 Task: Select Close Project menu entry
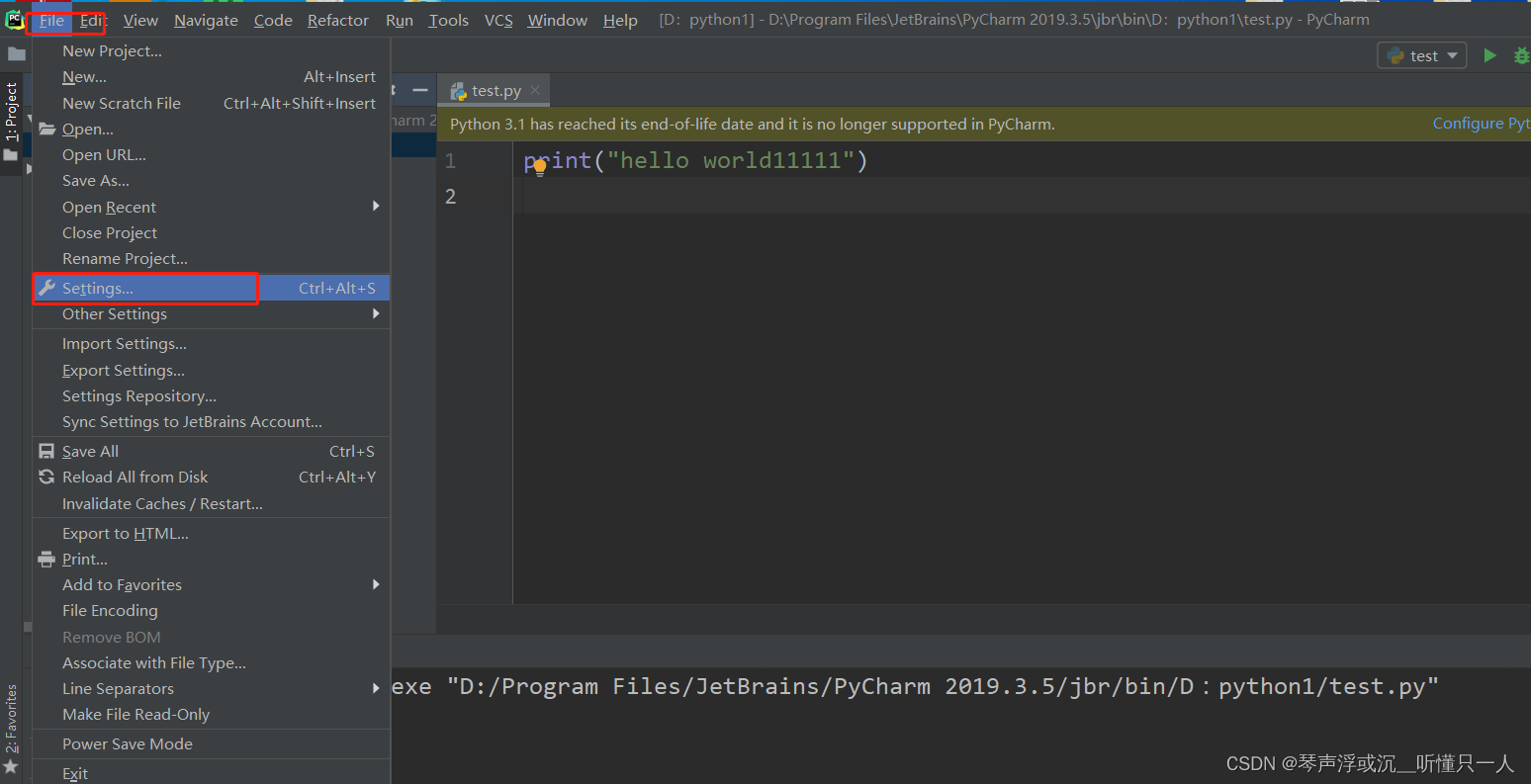coord(212,232)
